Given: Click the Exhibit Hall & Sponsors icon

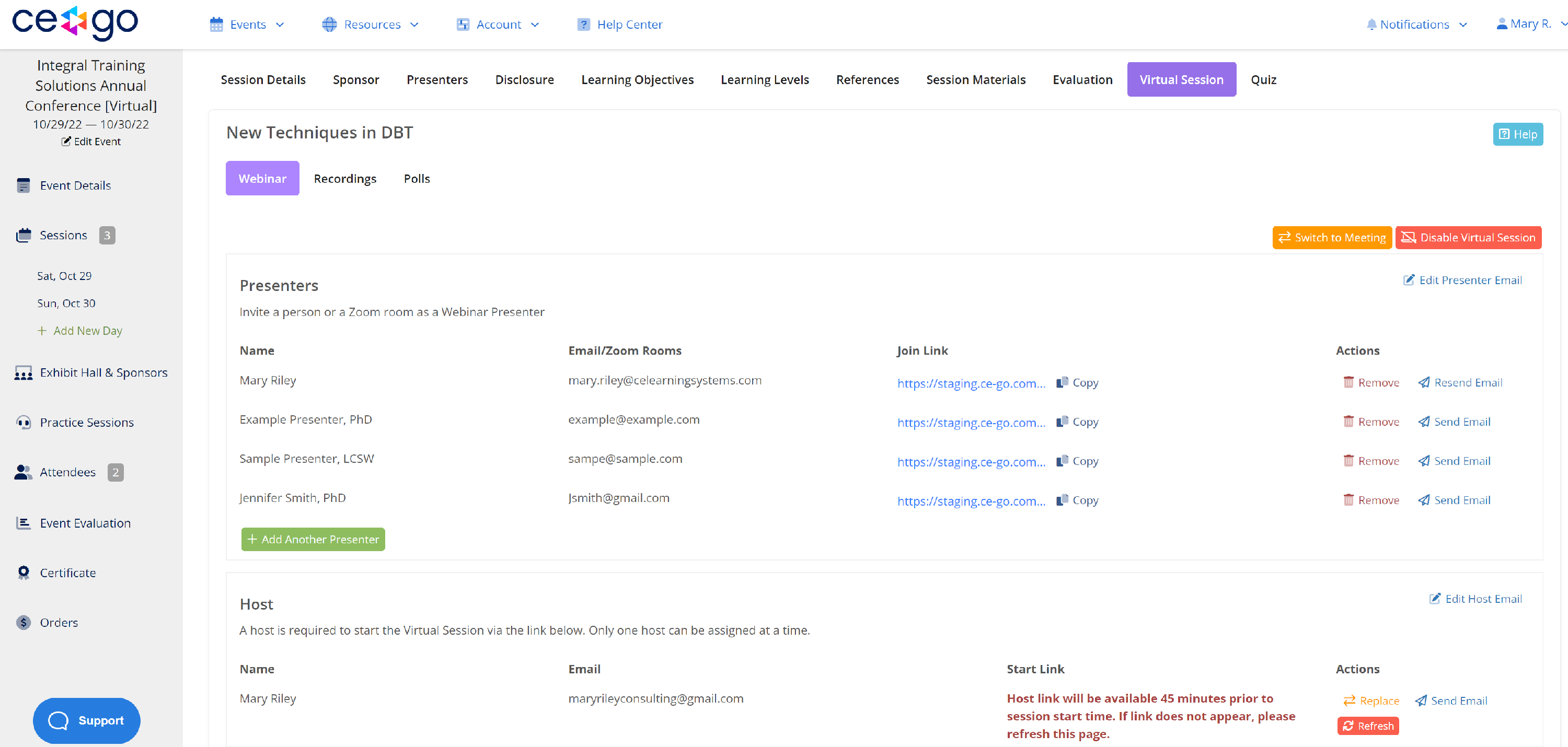Looking at the screenshot, I should 24,372.
